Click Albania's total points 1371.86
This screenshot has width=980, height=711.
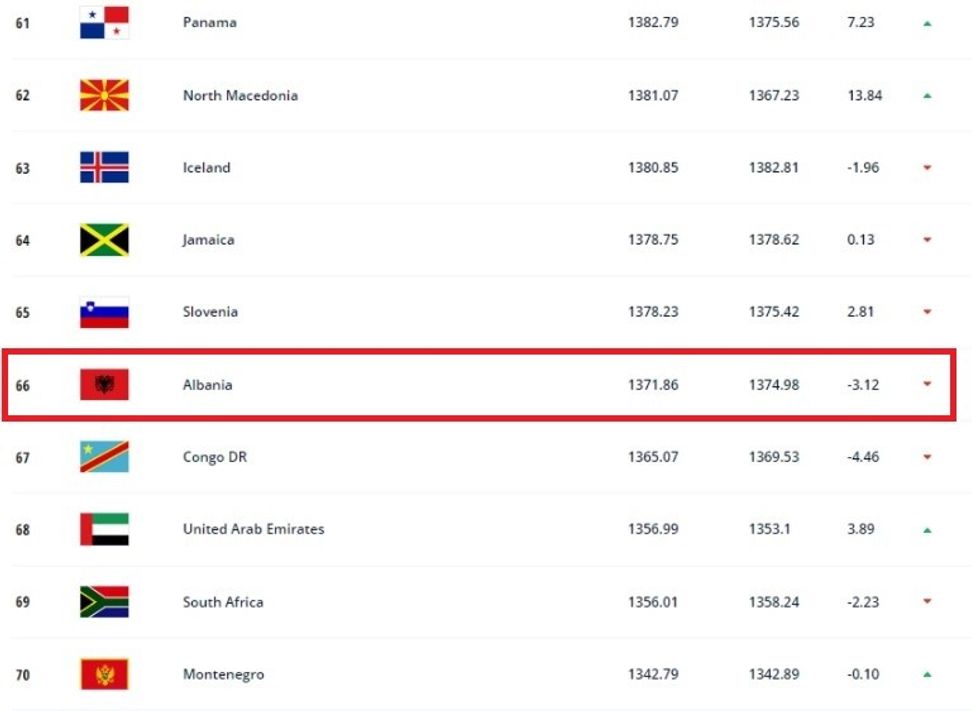[x=653, y=385]
